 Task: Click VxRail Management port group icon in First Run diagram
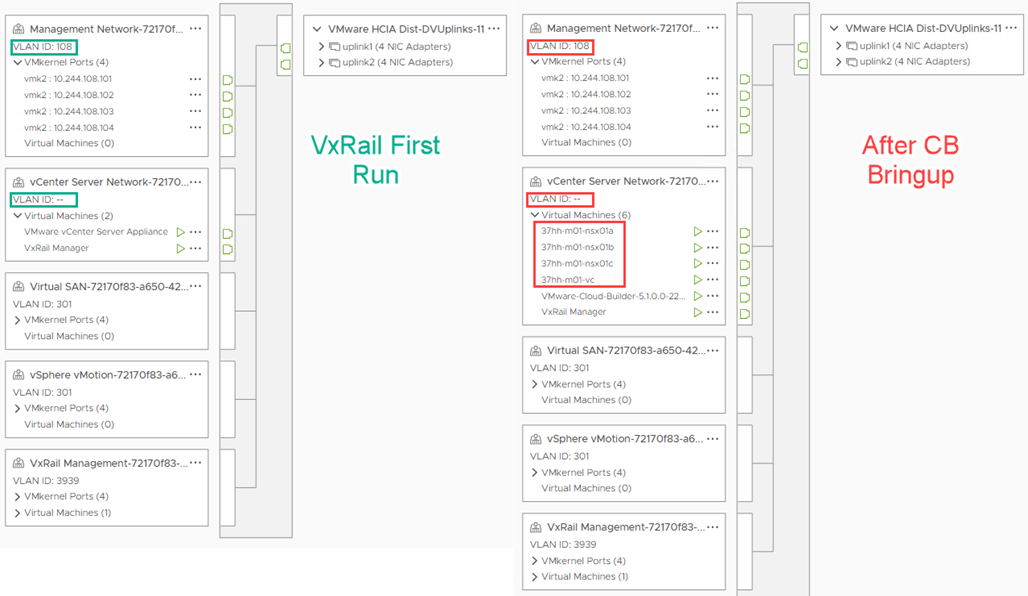pyautogui.click(x=18, y=464)
